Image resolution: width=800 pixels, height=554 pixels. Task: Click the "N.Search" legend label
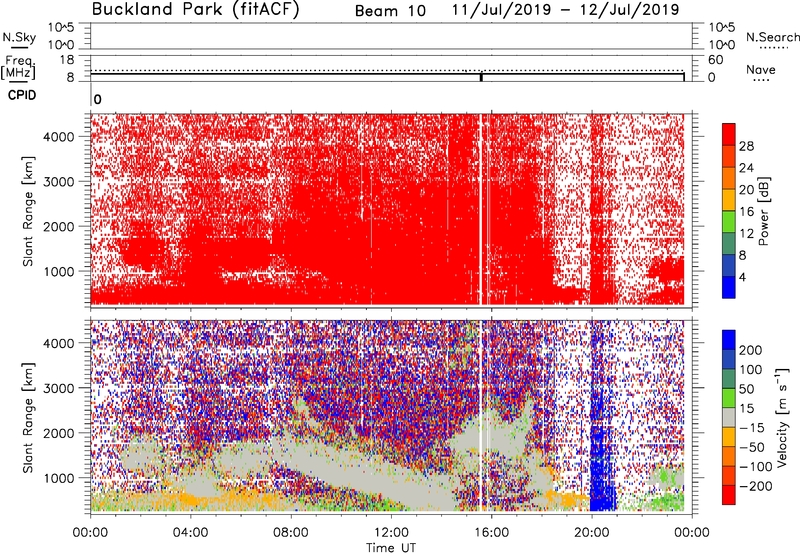click(772, 37)
